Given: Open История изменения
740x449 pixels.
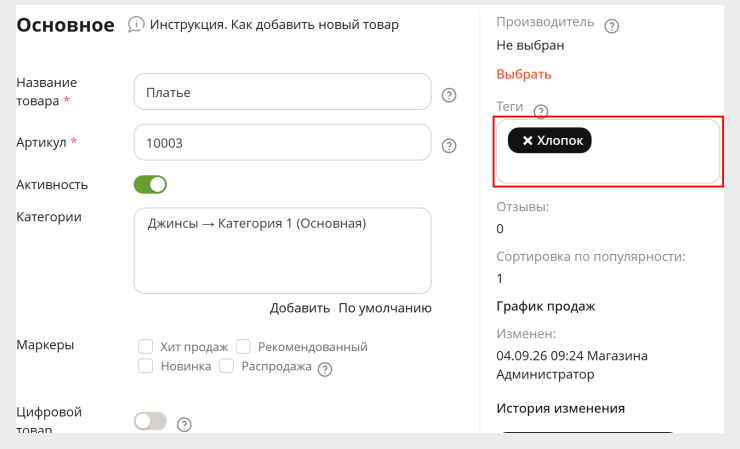Looking at the screenshot, I should pyautogui.click(x=561, y=408).
